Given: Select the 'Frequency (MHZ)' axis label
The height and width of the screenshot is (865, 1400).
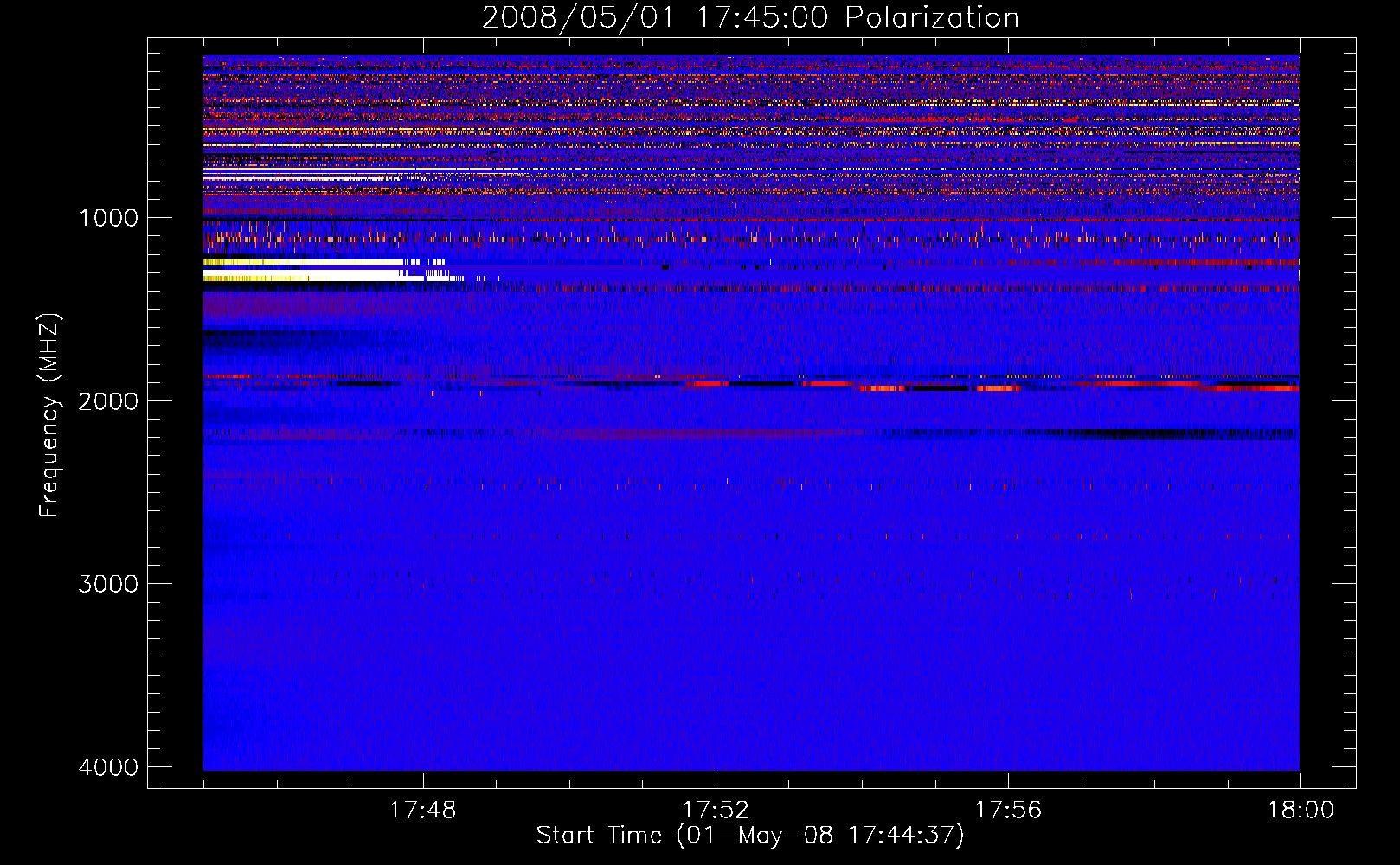Looking at the screenshot, I should click(50, 415).
